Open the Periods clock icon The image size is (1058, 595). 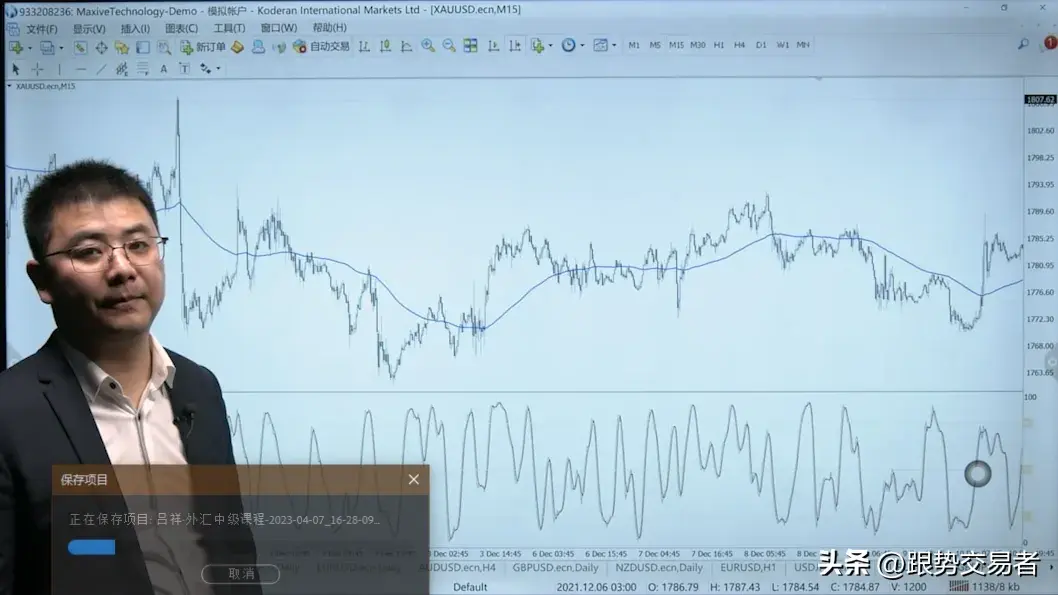click(x=569, y=45)
